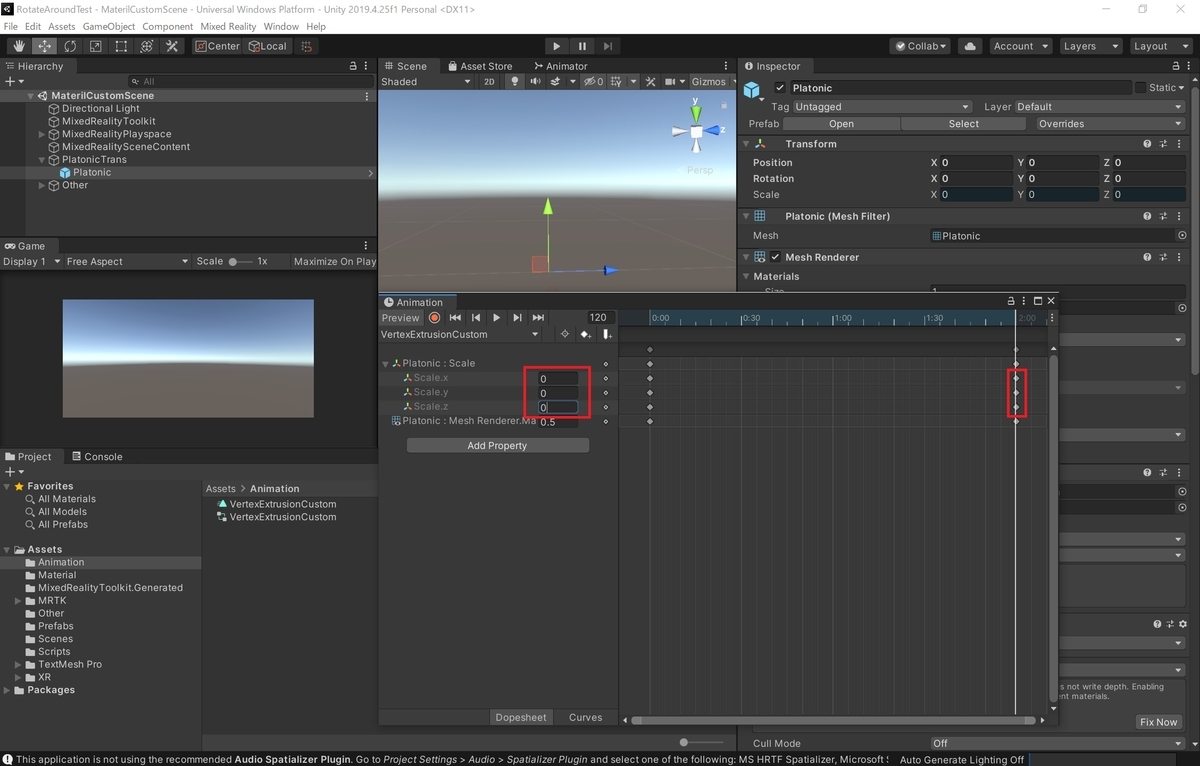Open Shaded draw mode dropdown
Screen dimensions: 1200x766
click(x=425, y=82)
